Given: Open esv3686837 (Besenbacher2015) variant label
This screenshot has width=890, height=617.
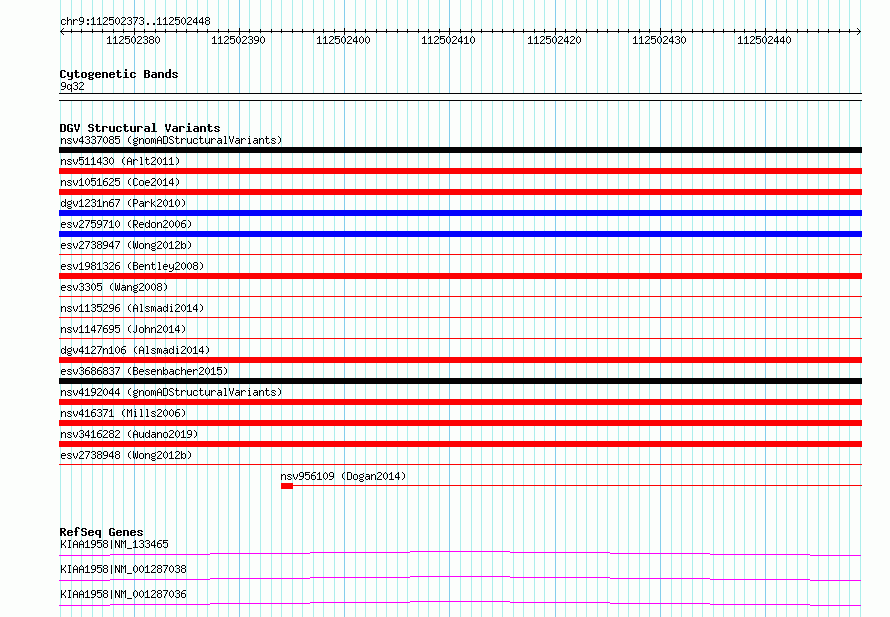Looking at the screenshot, I should [144, 371].
